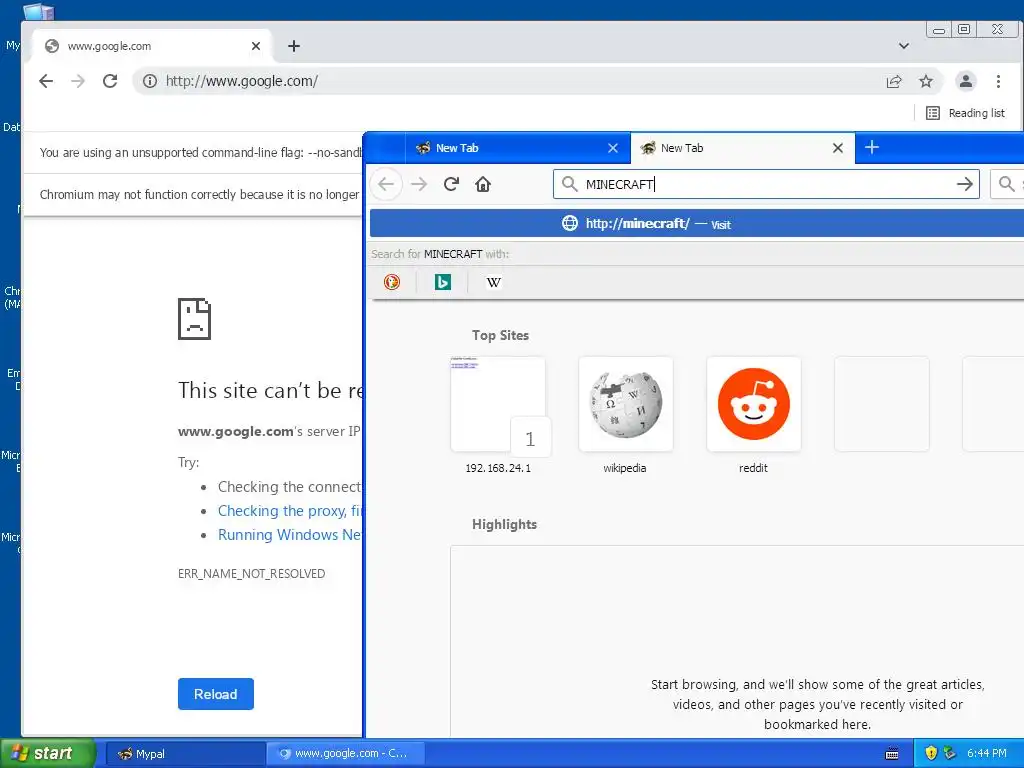The image size is (1024, 768).
Task: Open site info icon in Chromium address bar
Action: point(150,81)
